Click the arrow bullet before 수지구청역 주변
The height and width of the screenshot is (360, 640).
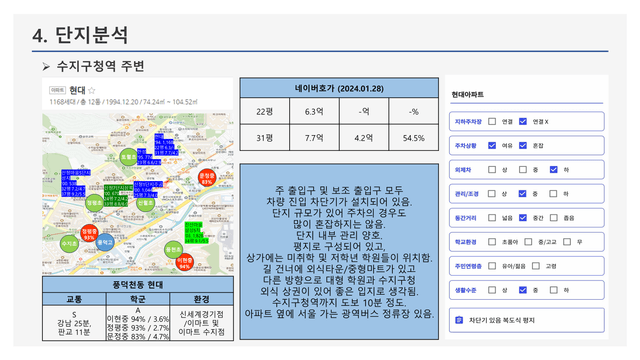click(x=46, y=67)
